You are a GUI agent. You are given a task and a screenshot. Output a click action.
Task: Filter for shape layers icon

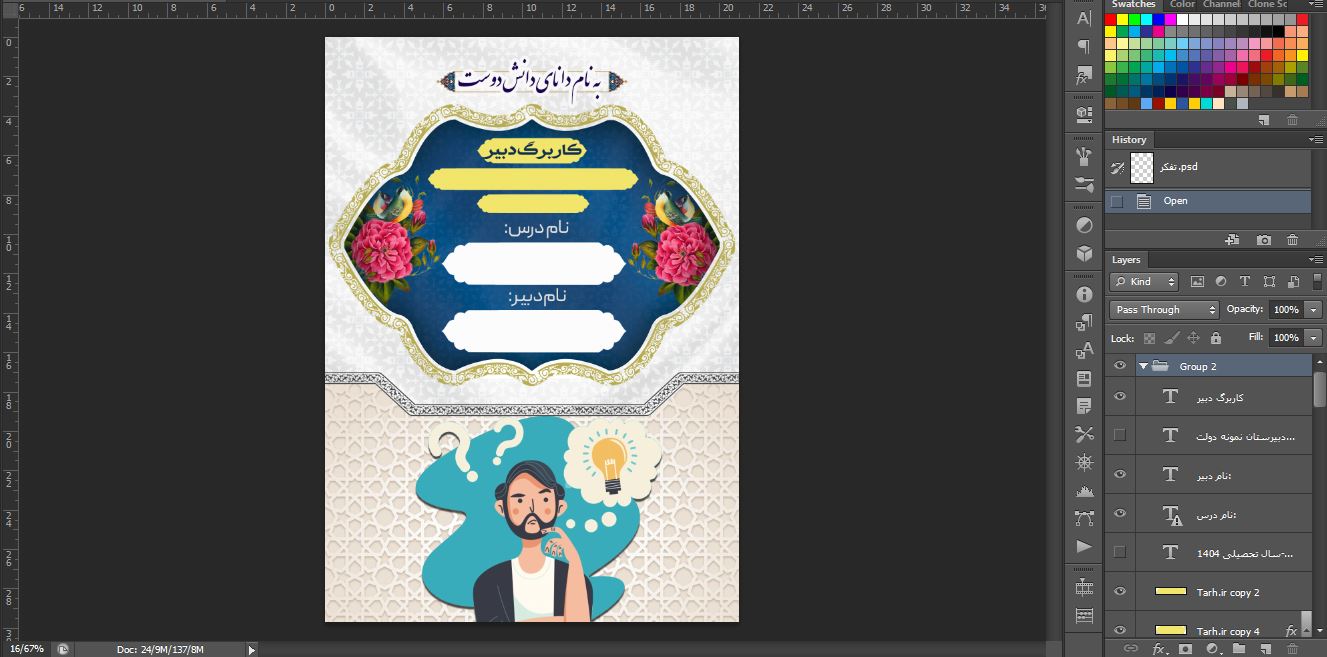[x=1269, y=282]
